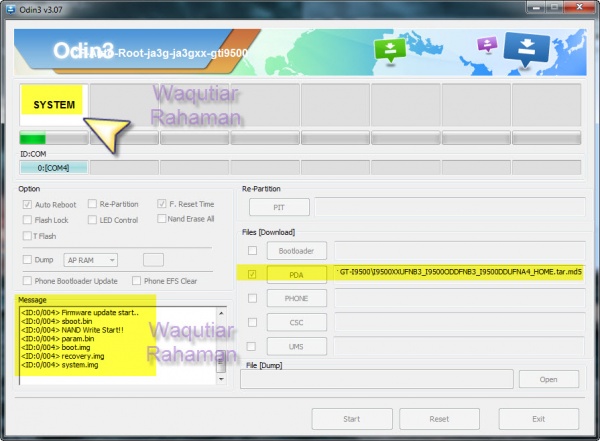Check the PHONE file checkbox

click(252, 298)
